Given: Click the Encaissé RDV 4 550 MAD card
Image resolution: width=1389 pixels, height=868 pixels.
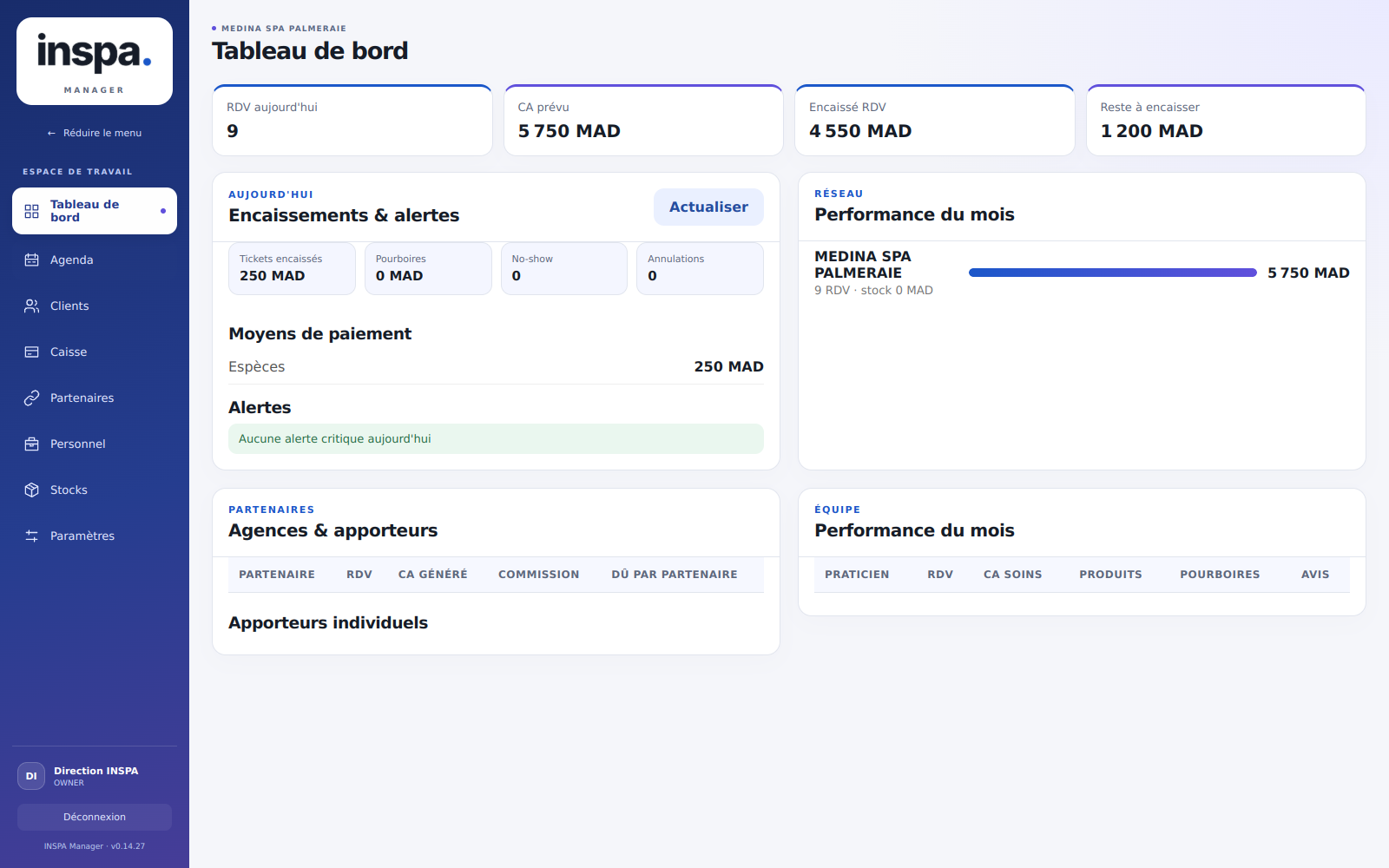Looking at the screenshot, I should point(935,121).
